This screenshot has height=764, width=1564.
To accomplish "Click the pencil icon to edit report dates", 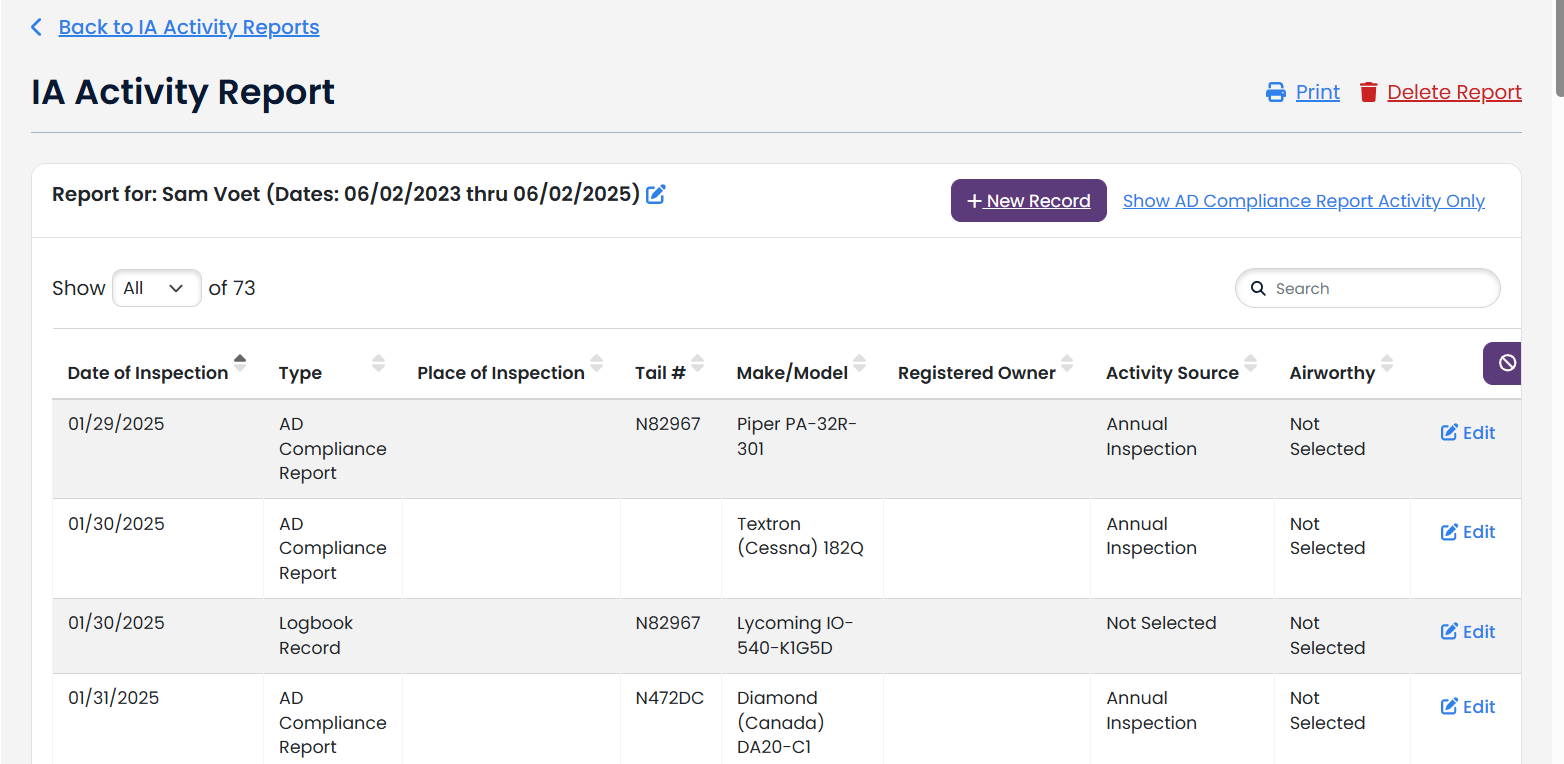I will coord(656,194).
